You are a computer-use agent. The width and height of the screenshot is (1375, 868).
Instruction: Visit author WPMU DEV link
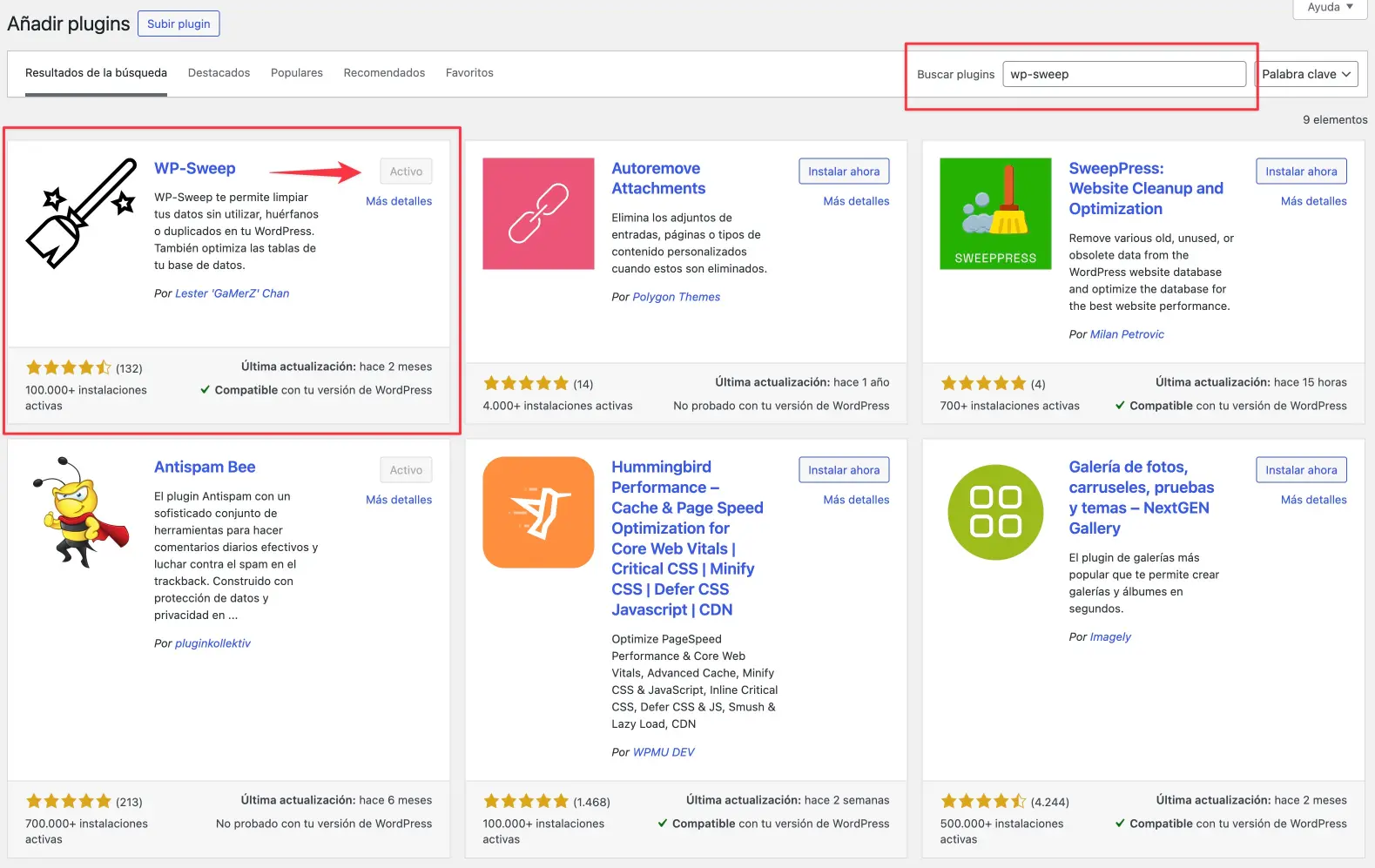pos(664,752)
